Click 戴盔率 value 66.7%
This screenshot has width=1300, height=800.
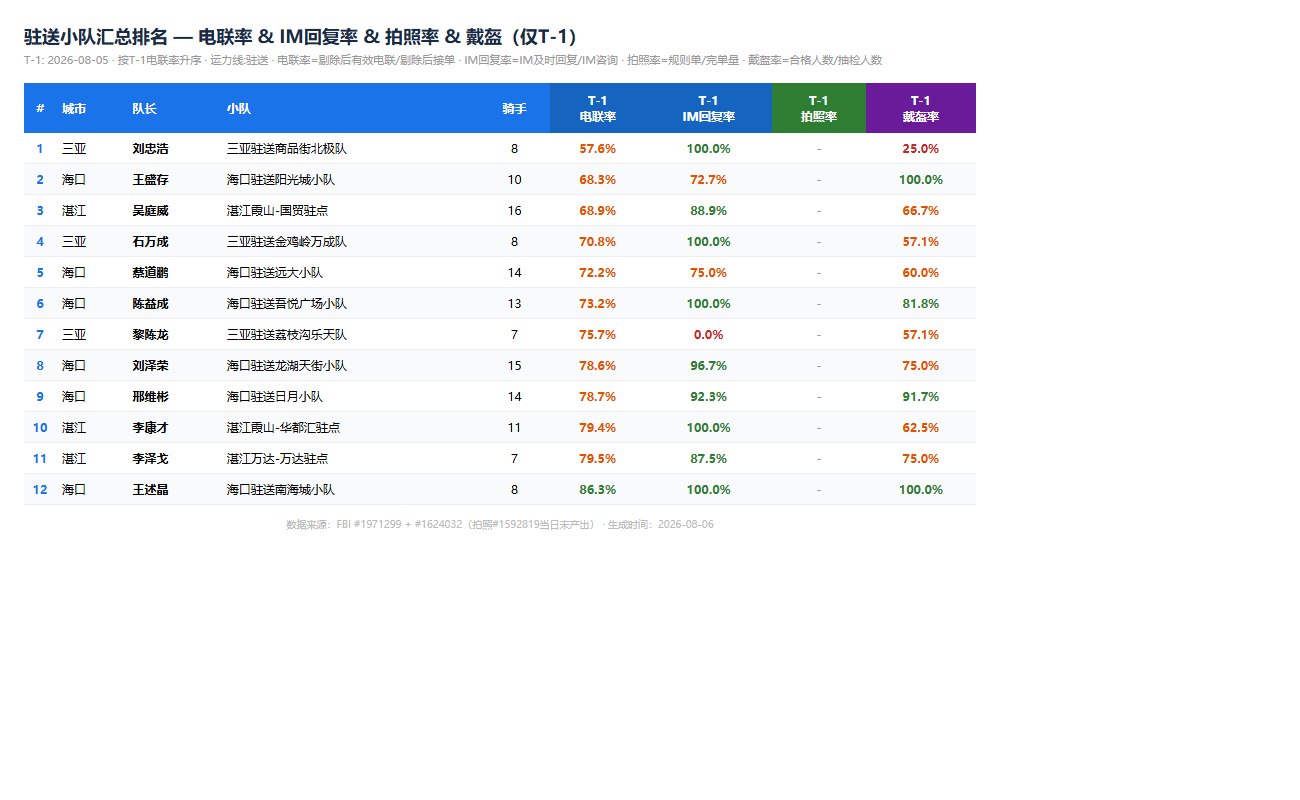coord(921,211)
